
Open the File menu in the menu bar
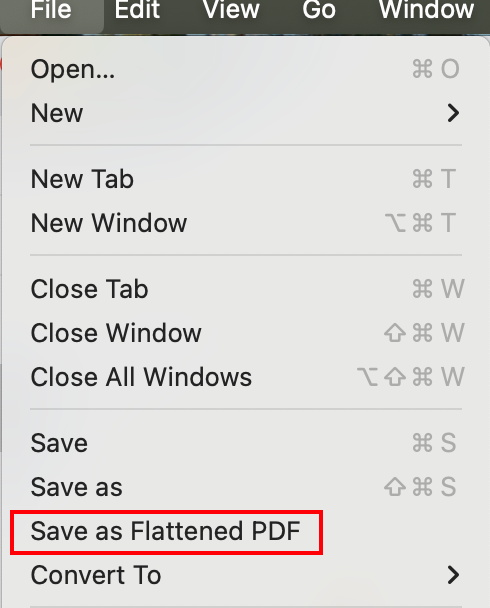(x=51, y=9)
